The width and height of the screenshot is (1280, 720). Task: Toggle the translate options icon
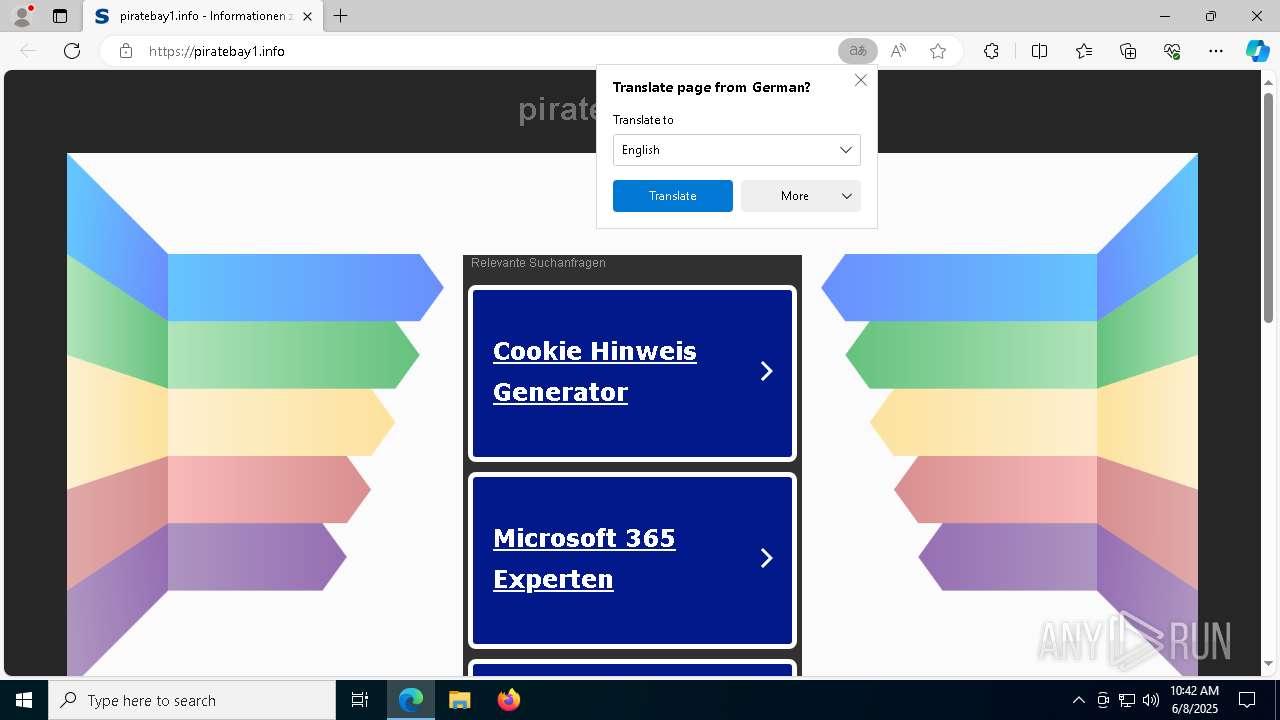coord(857,51)
